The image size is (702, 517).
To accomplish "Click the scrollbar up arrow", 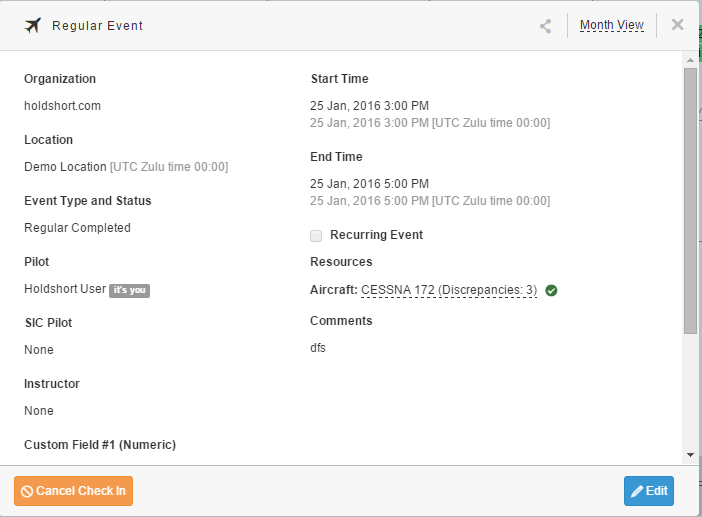I will tap(690, 60).
